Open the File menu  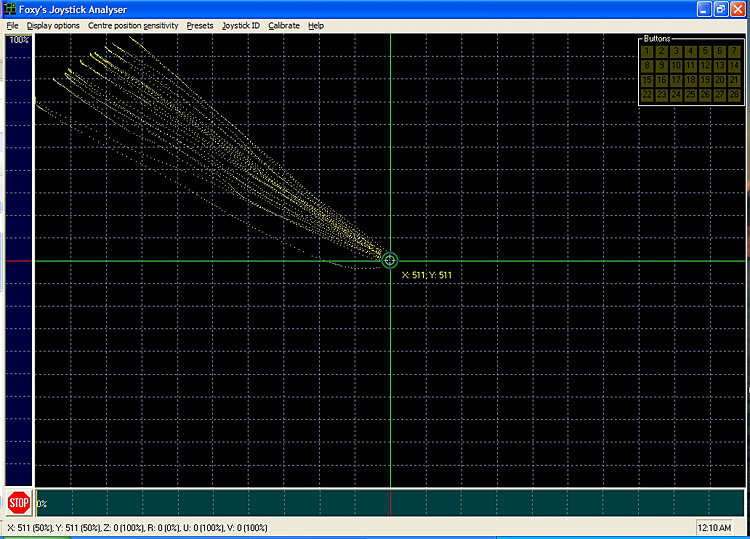[x=12, y=26]
